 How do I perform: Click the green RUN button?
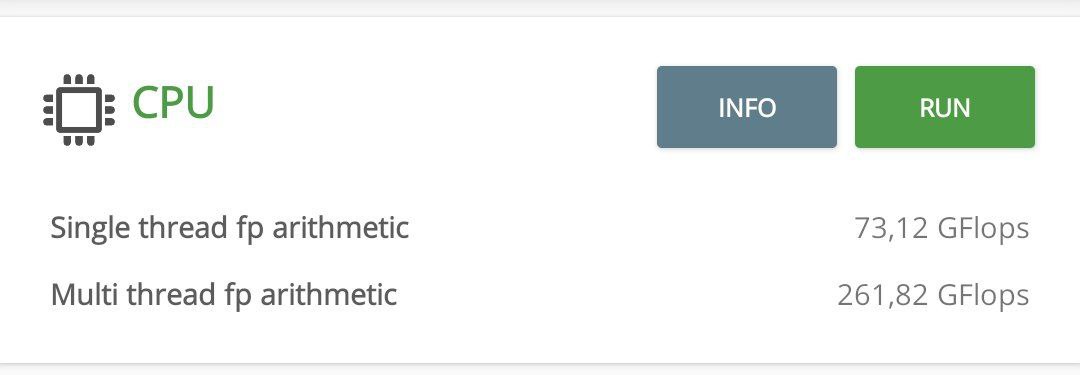944,107
